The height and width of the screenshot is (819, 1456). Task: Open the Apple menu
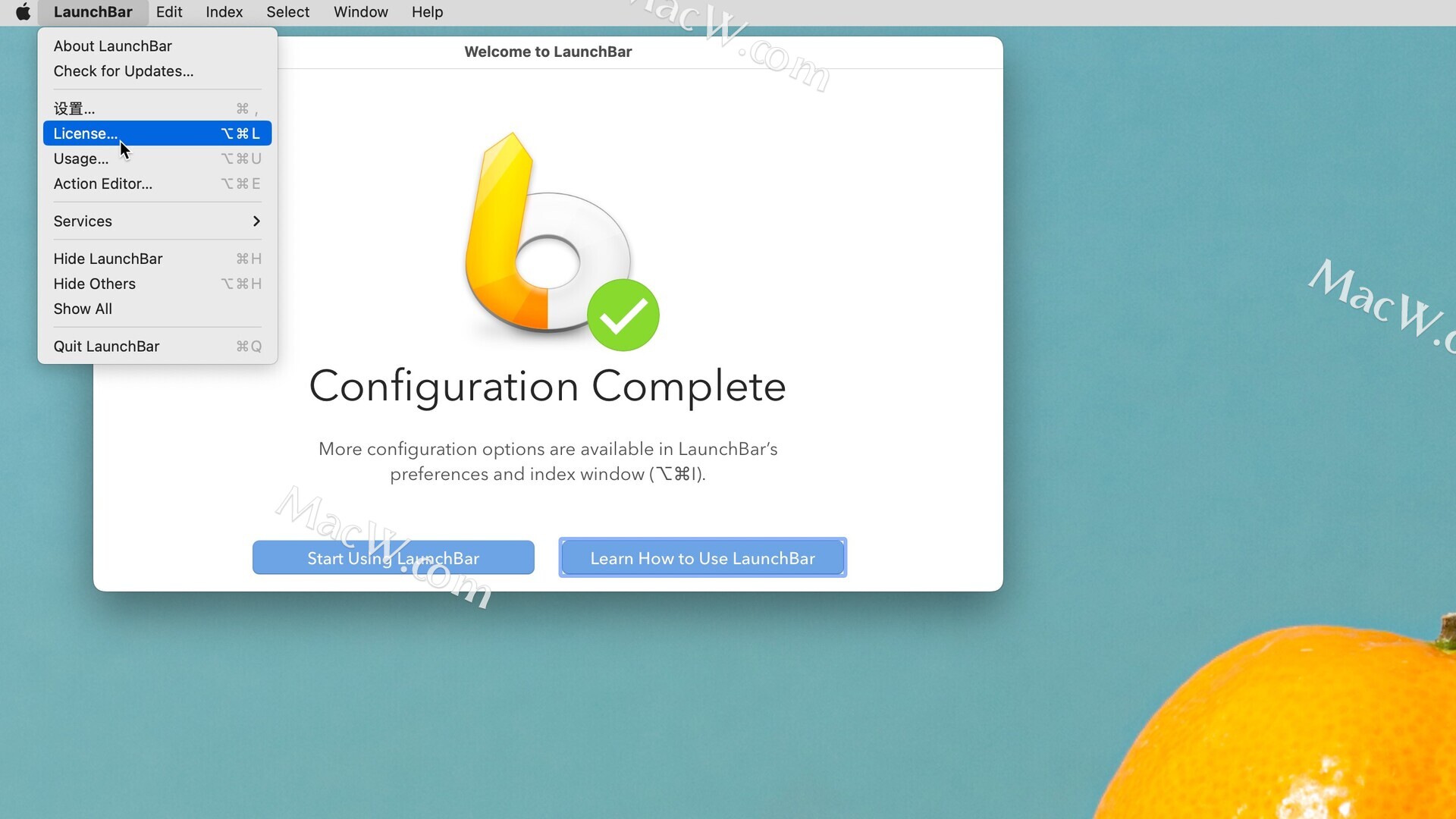pos(24,12)
